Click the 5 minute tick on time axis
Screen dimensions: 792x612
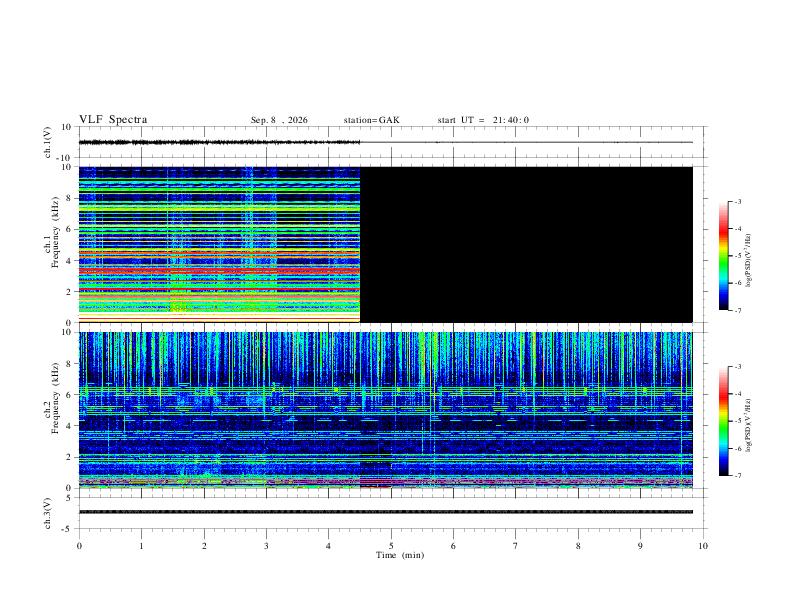click(x=391, y=546)
